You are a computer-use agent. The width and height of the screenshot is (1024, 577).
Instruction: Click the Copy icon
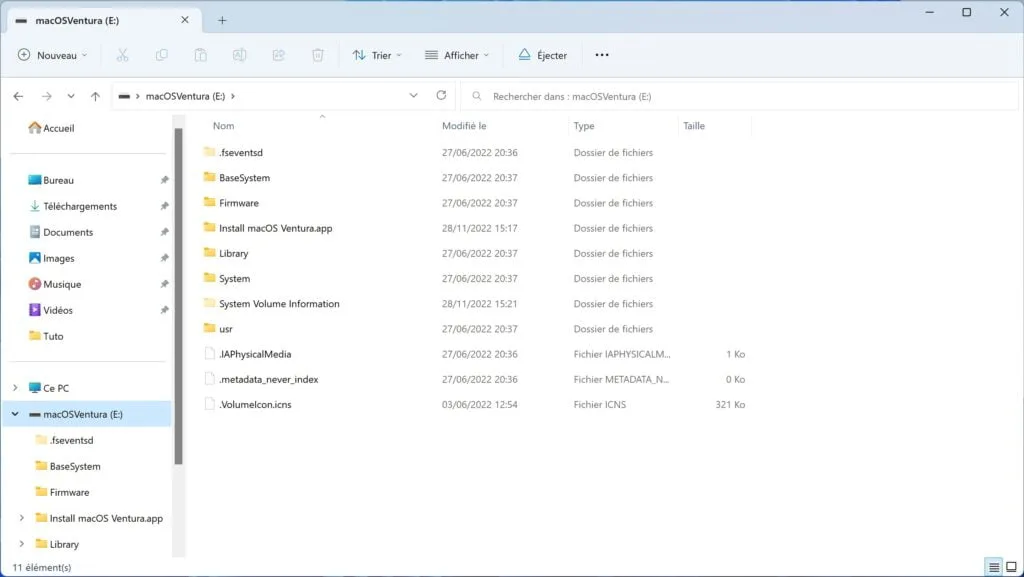point(162,55)
